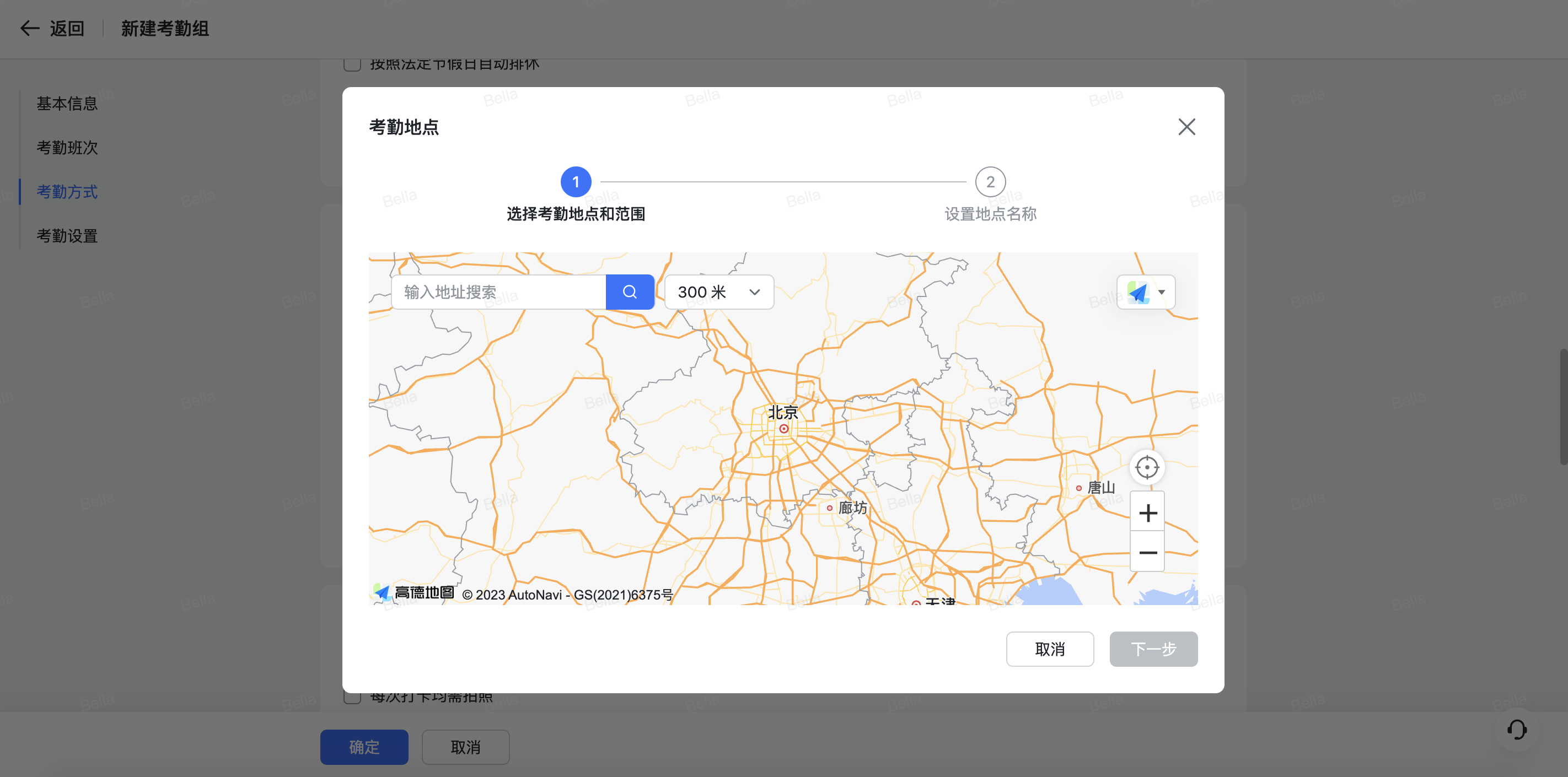Click the 北京 marker on the map
Viewport: 1568px width, 777px height.
(x=783, y=428)
